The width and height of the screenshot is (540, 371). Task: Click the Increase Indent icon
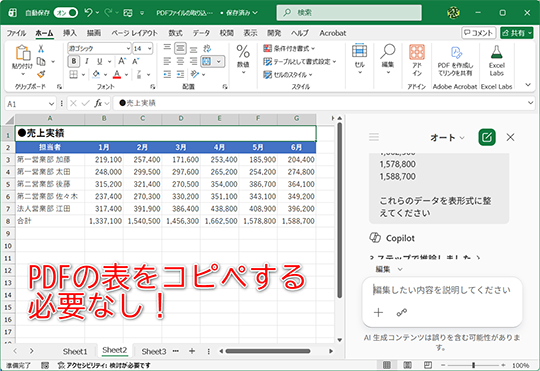[180, 74]
